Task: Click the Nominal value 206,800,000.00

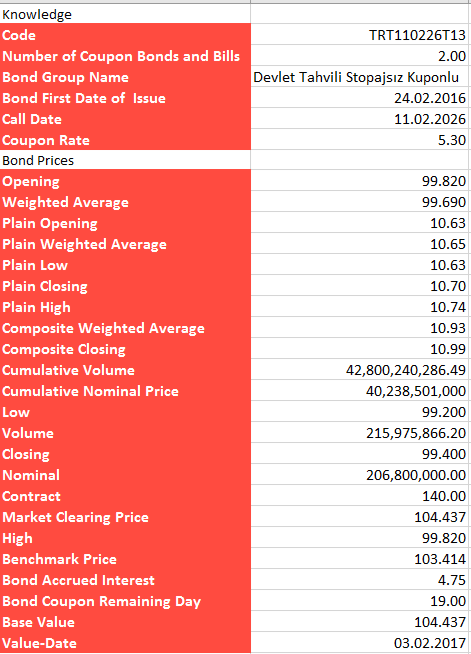Action: click(x=360, y=475)
